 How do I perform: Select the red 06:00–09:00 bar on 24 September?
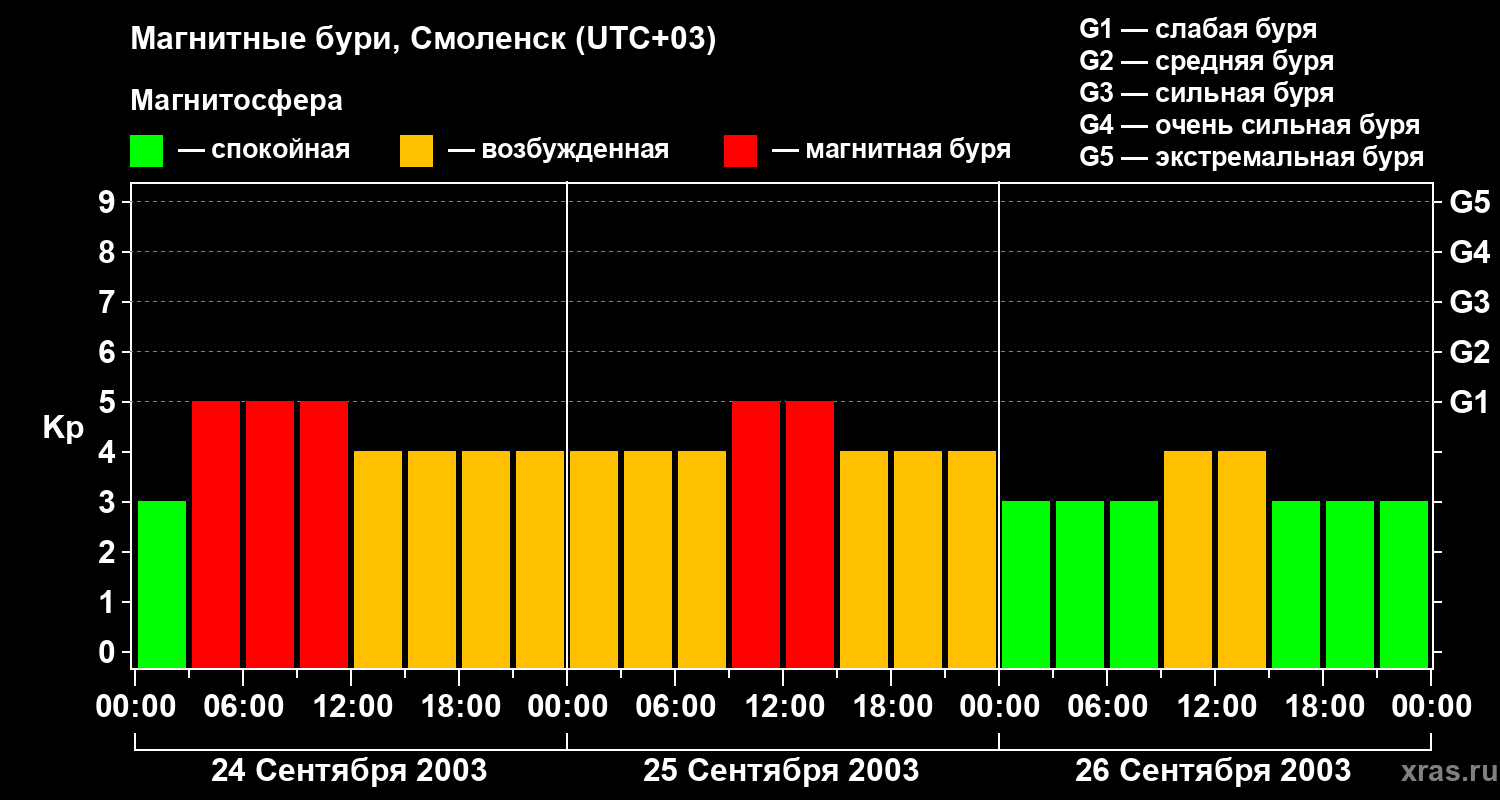270,535
